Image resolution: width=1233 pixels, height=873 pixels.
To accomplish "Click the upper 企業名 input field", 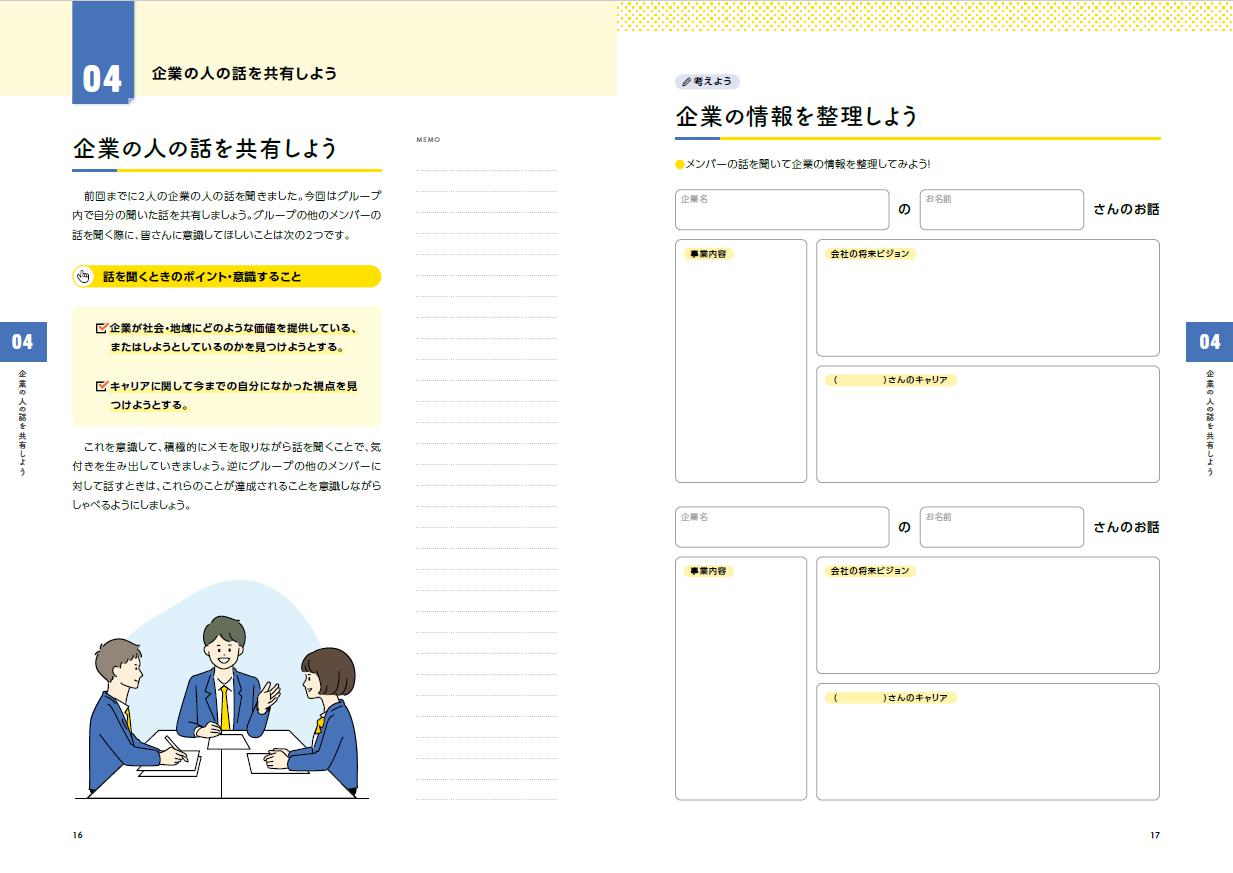I will [x=782, y=210].
